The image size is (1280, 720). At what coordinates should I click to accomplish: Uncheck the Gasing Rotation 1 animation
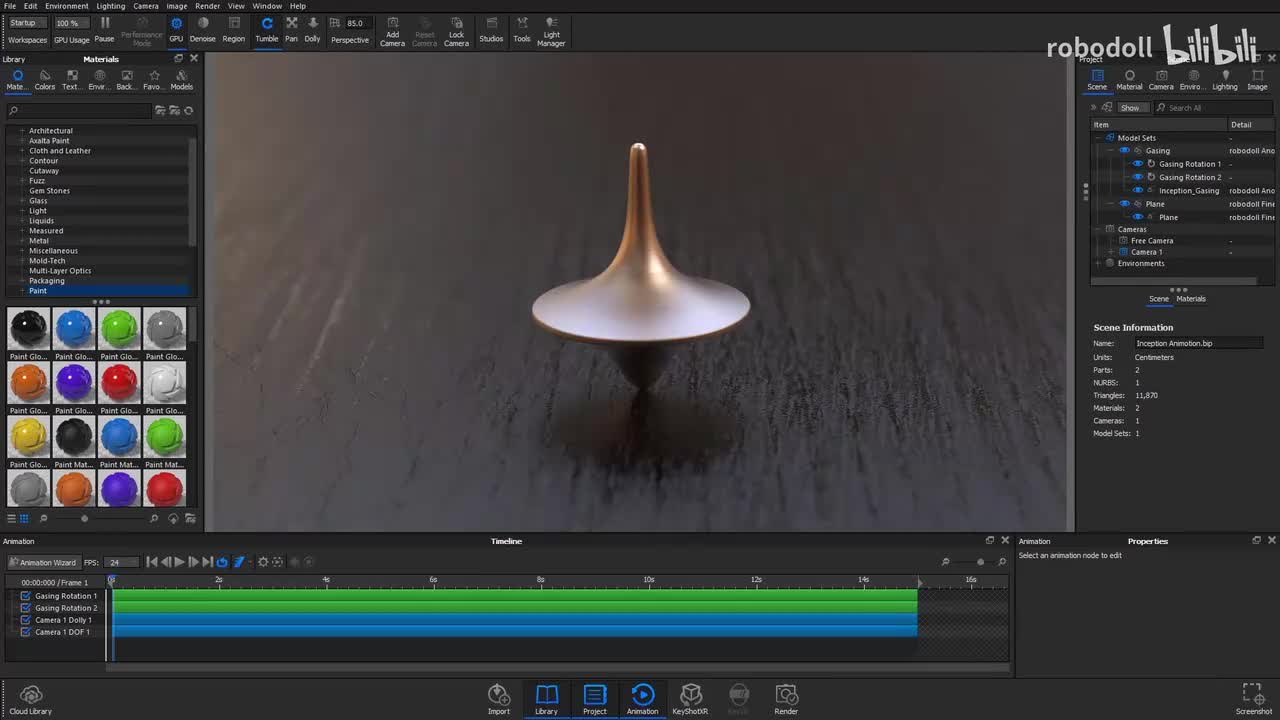26,596
